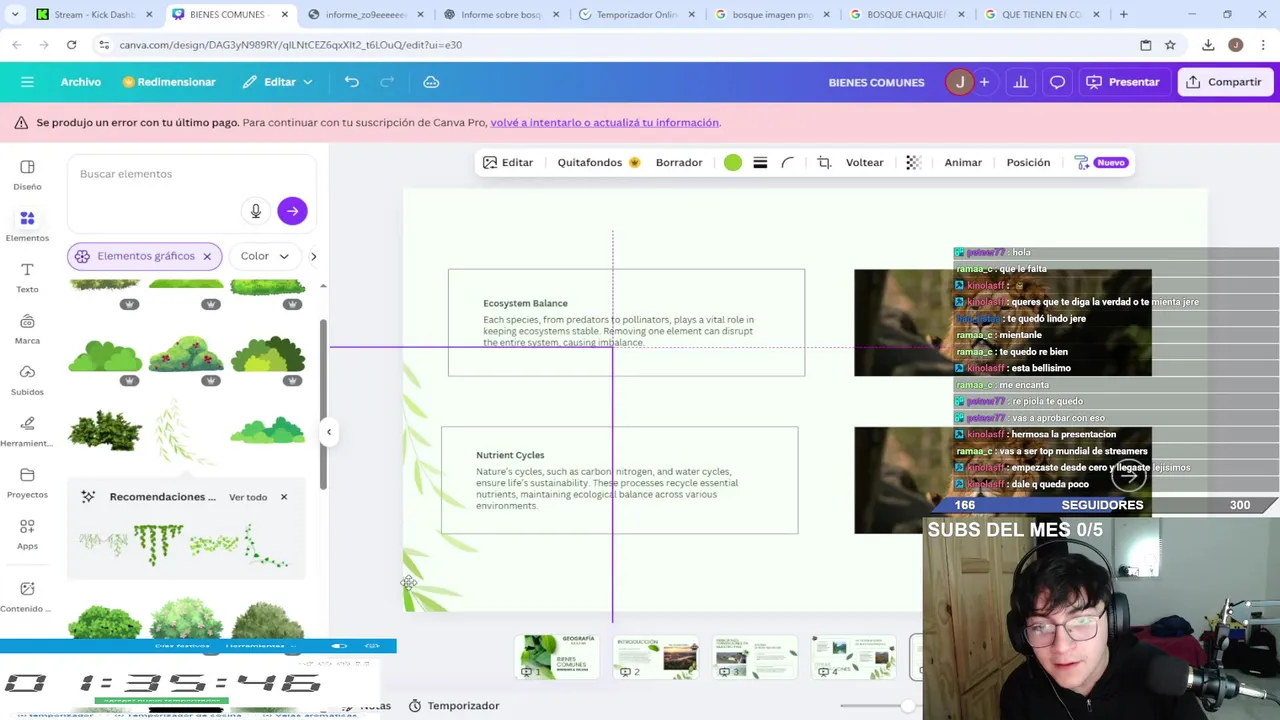Start voice search with microphone icon
This screenshot has width=1280, height=720.
[x=256, y=211]
